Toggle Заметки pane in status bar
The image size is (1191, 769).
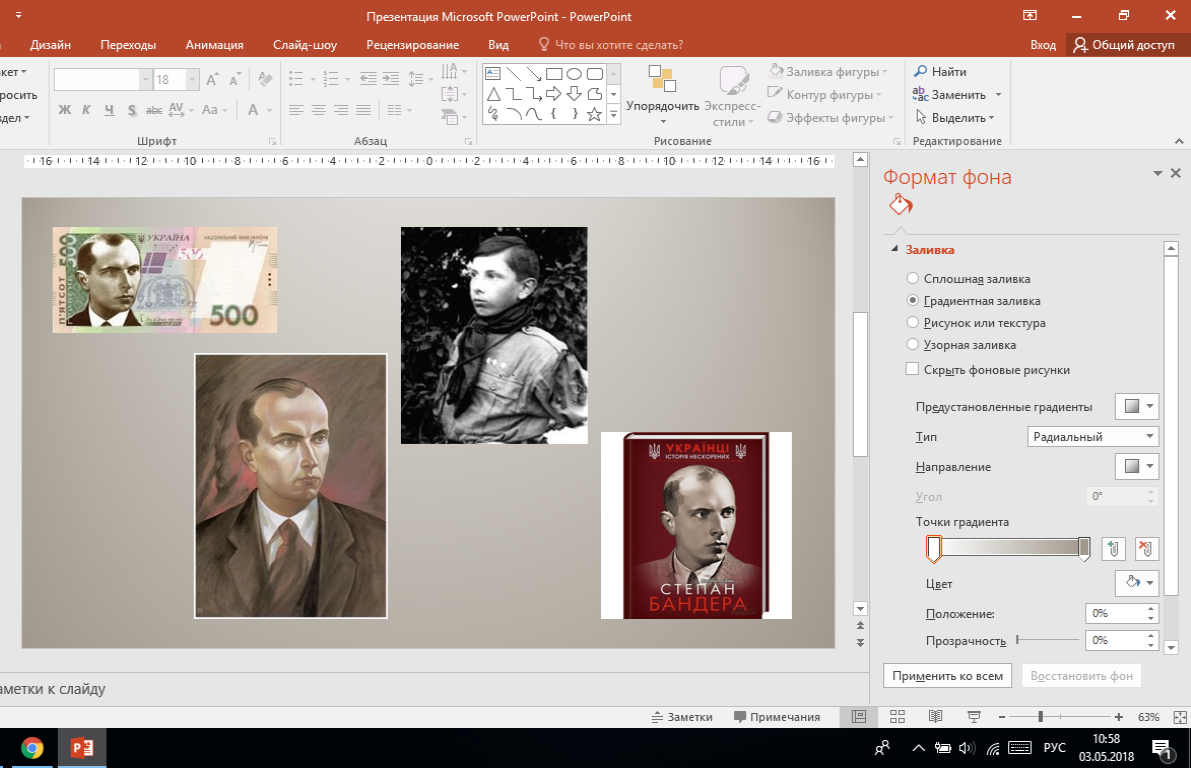pos(682,717)
